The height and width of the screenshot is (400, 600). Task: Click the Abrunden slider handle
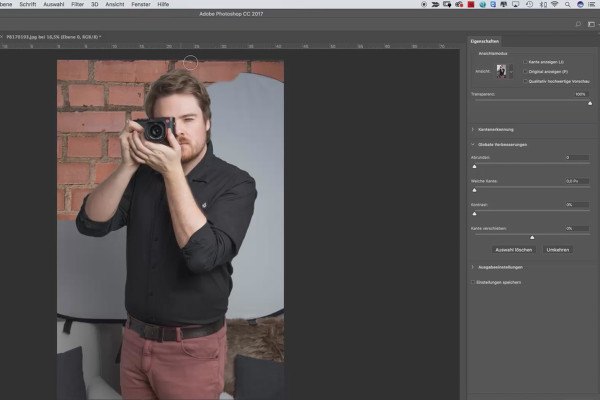tap(474, 167)
